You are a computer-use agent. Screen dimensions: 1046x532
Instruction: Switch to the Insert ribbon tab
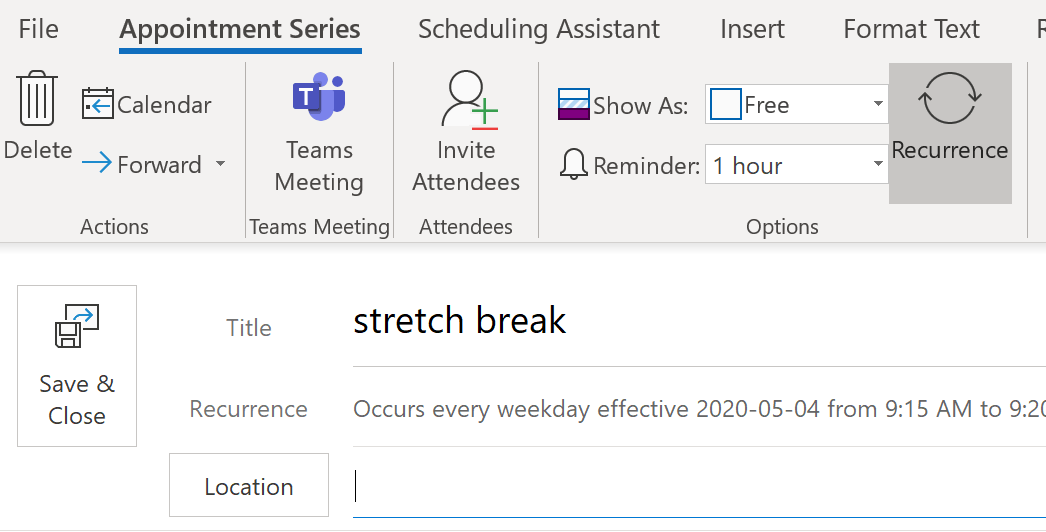752,29
